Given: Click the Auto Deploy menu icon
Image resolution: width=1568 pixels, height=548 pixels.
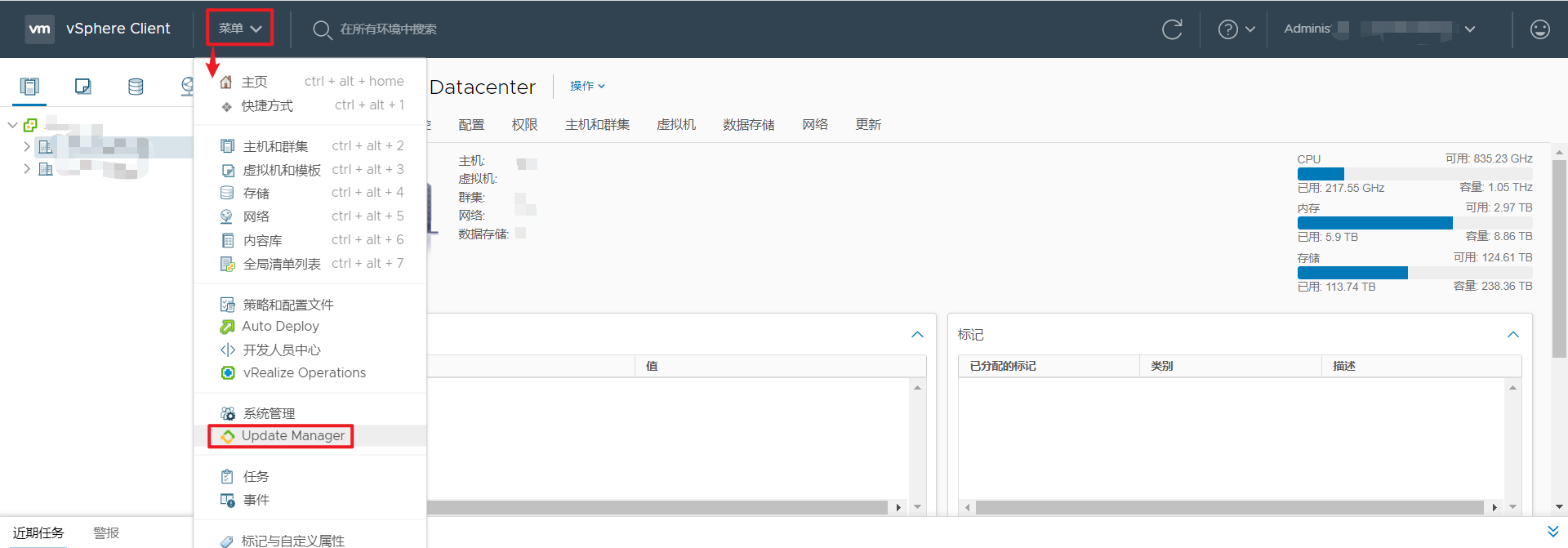Looking at the screenshot, I should [227, 327].
